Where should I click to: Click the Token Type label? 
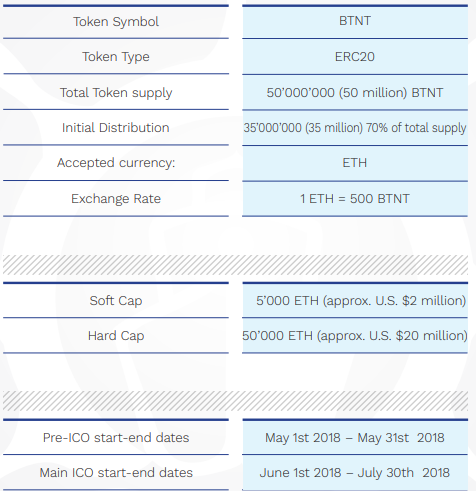coord(116,57)
